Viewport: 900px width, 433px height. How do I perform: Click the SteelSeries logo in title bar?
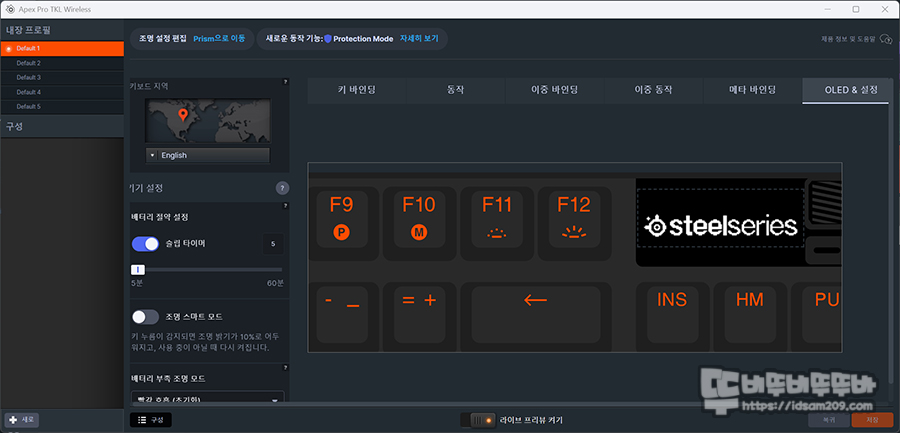pos(10,9)
